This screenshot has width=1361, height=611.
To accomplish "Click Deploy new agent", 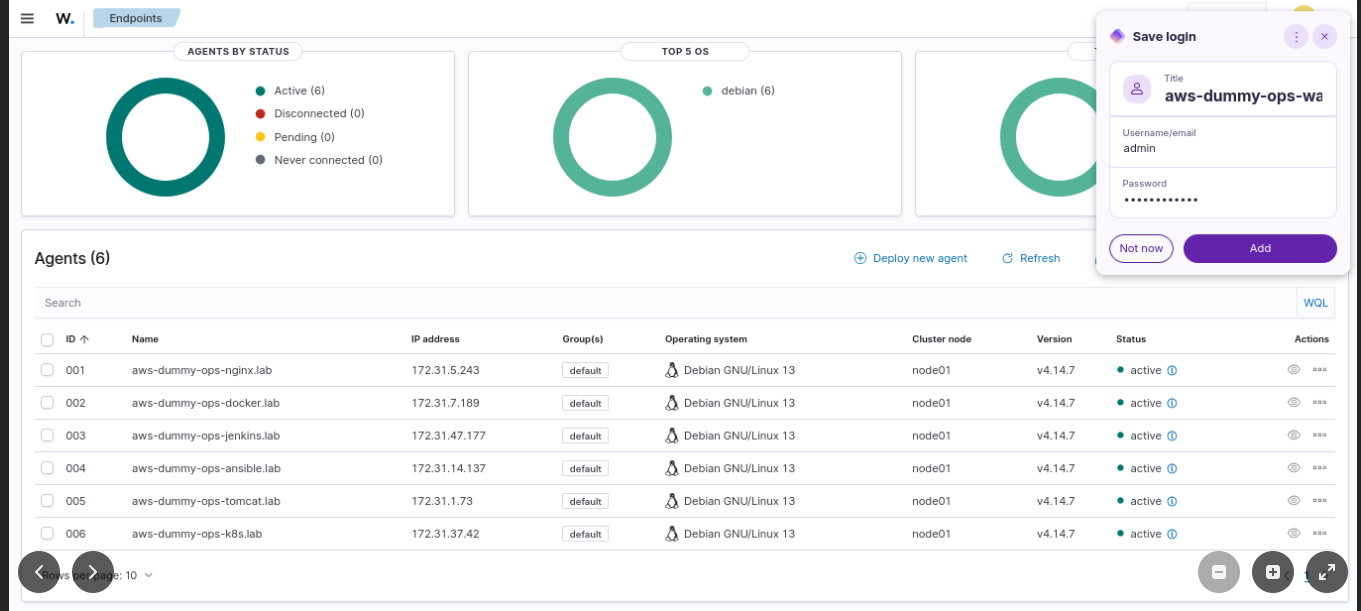I will [911, 258].
